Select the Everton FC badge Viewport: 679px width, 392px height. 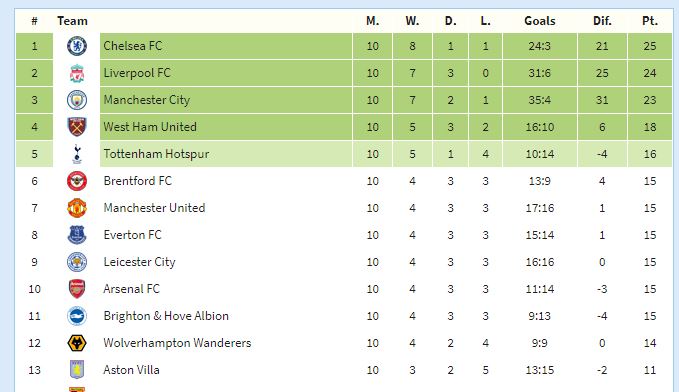[x=77, y=235]
